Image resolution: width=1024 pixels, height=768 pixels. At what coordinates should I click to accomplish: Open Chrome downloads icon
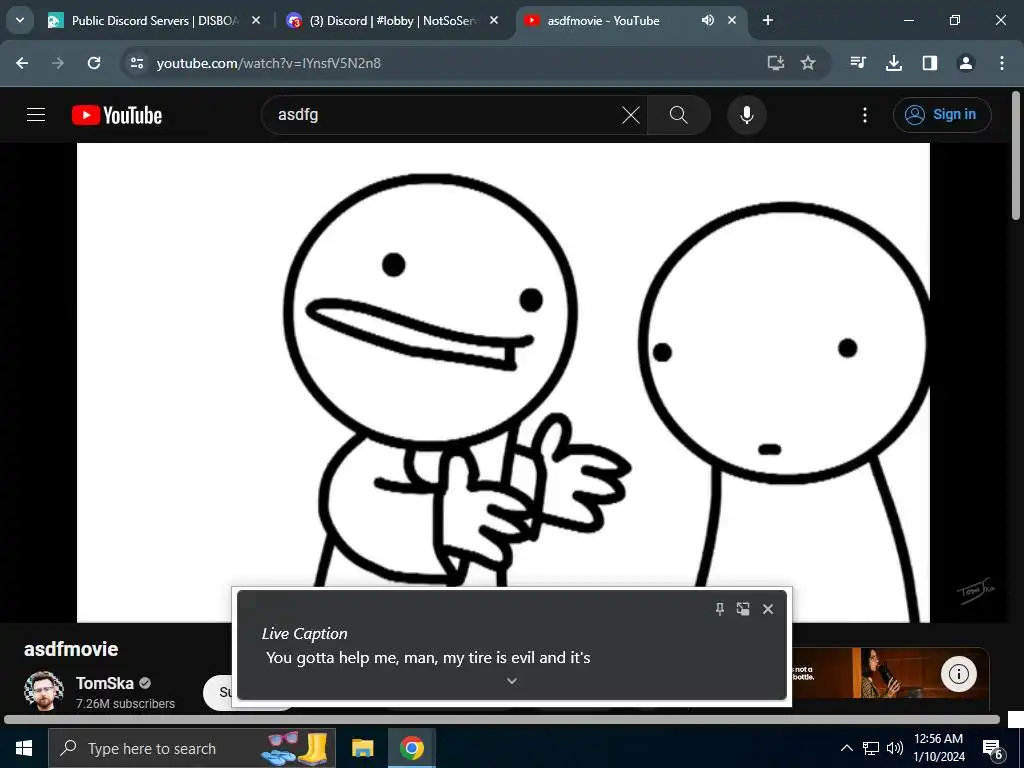[x=893, y=63]
